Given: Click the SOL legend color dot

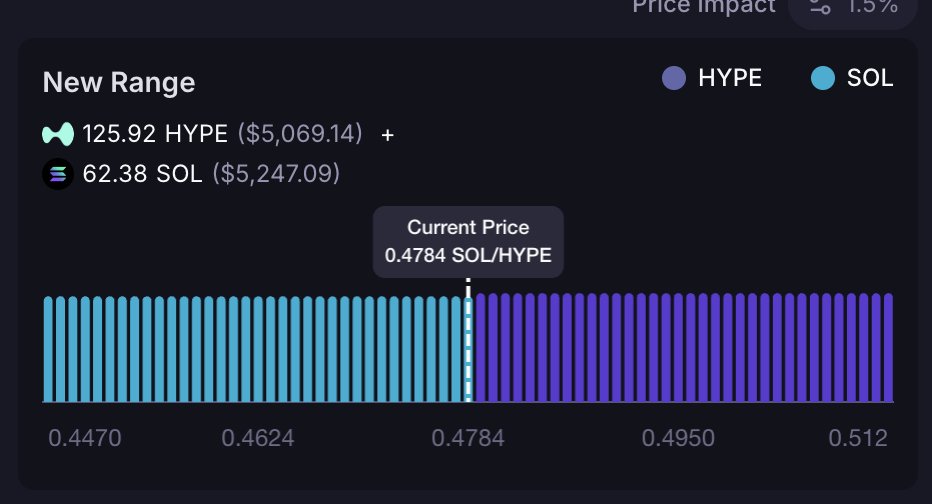Looking at the screenshot, I should (x=822, y=78).
